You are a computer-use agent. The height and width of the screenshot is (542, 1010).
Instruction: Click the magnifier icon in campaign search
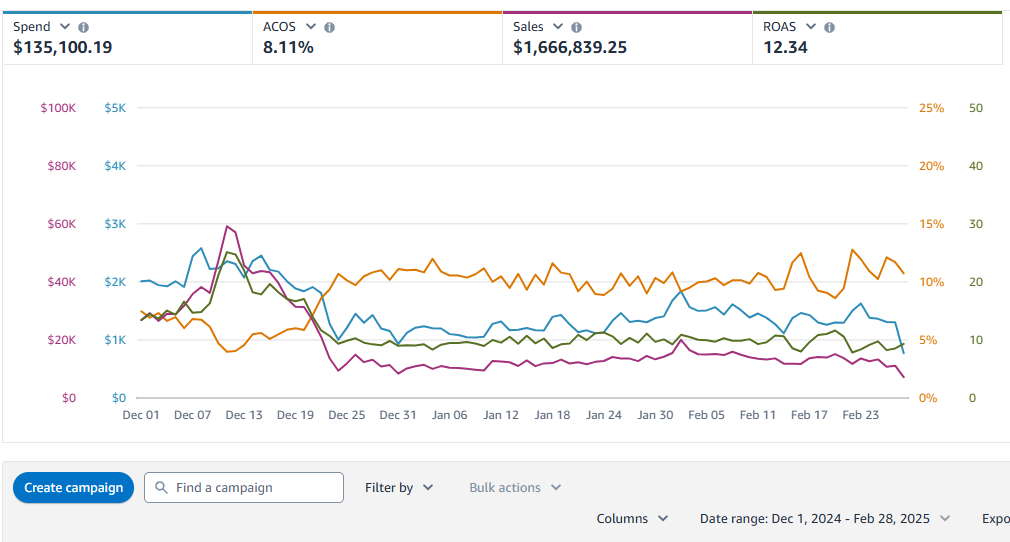tap(162, 487)
